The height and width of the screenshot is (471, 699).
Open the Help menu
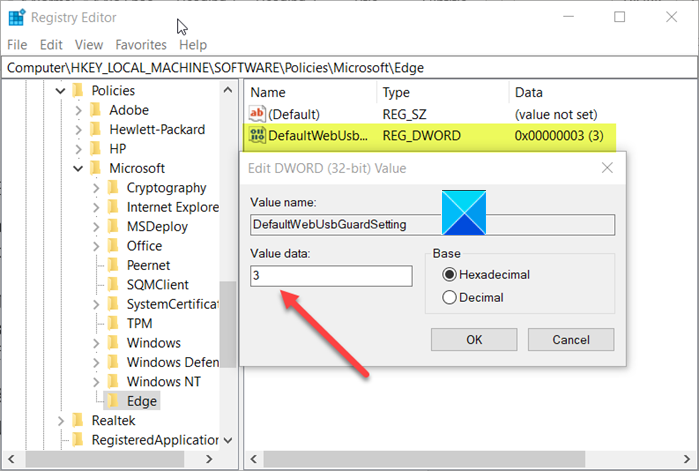193,45
